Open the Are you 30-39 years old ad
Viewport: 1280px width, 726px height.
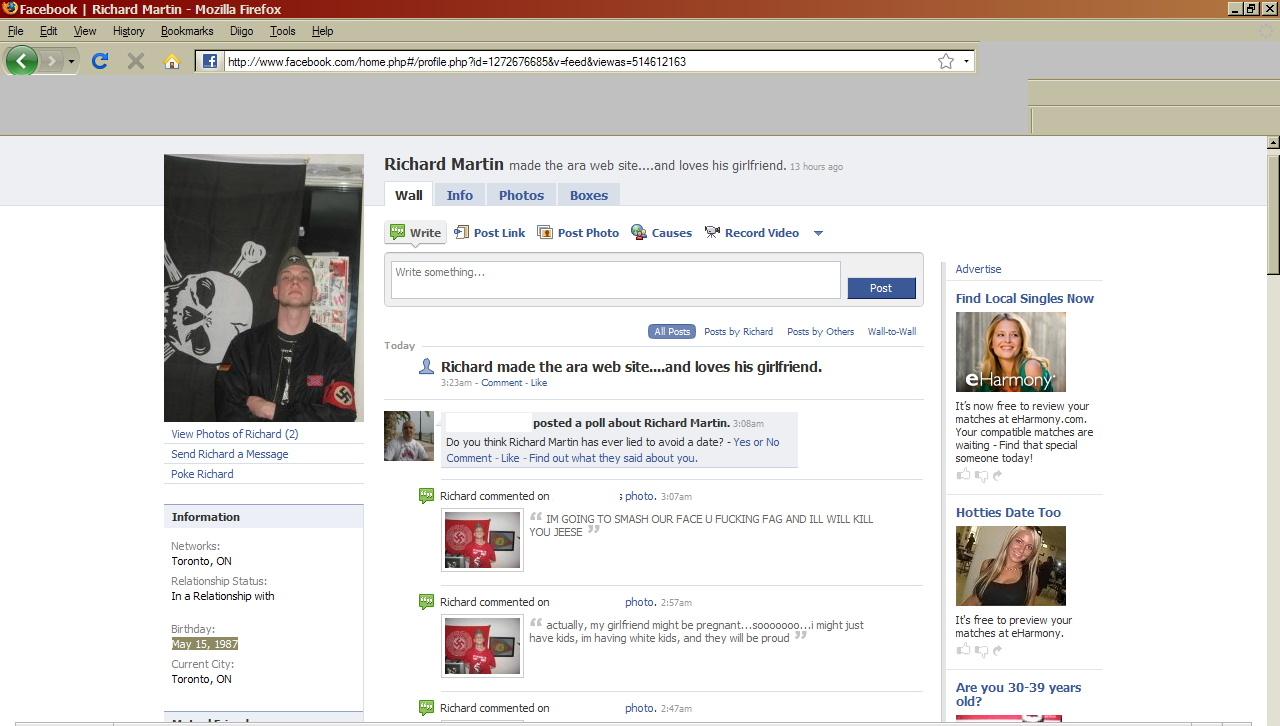click(1018, 694)
